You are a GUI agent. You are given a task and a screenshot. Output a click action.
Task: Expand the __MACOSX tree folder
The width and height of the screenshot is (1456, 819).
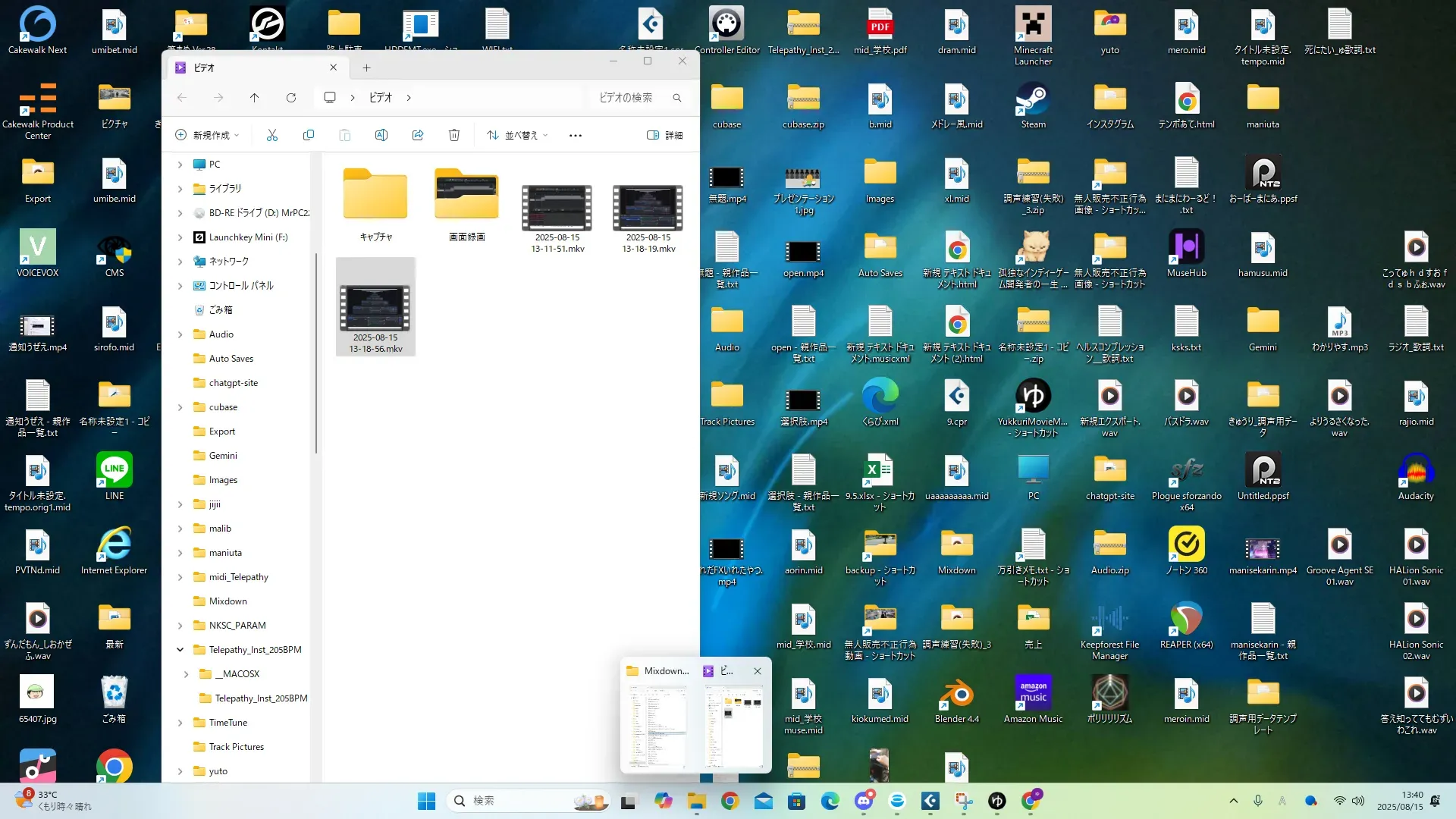coord(187,674)
